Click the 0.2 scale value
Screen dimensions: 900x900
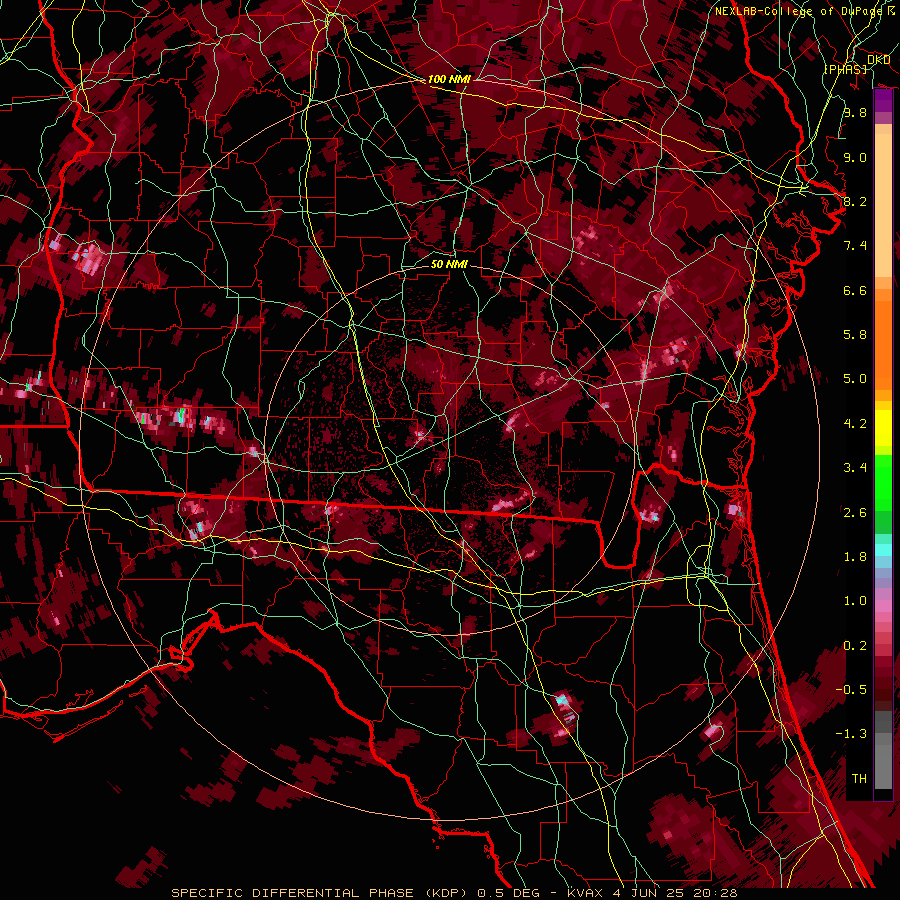(x=855, y=646)
